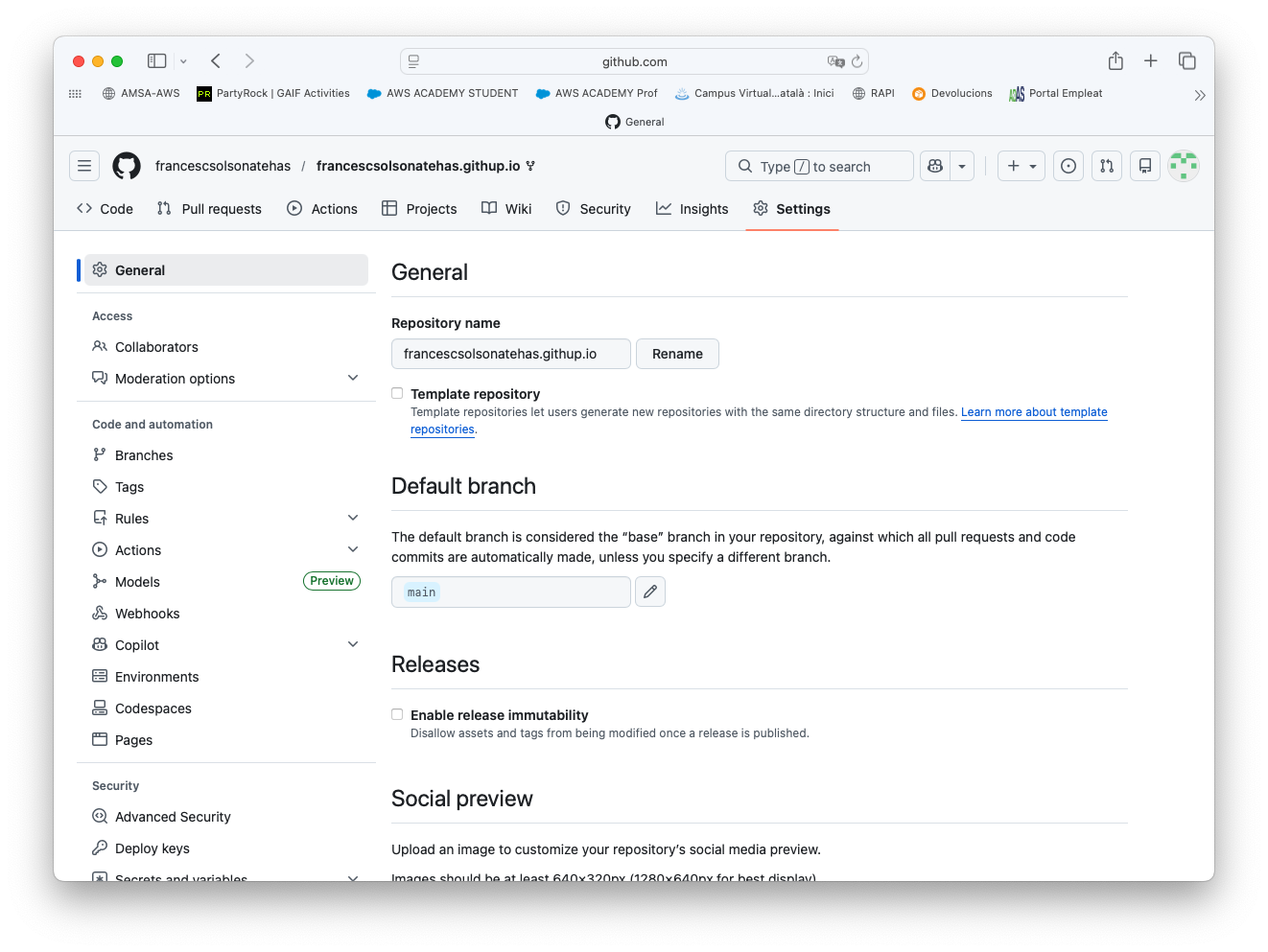The height and width of the screenshot is (952, 1268).
Task: Click the Copilot chat icon in header
Action: click(935, 166)
